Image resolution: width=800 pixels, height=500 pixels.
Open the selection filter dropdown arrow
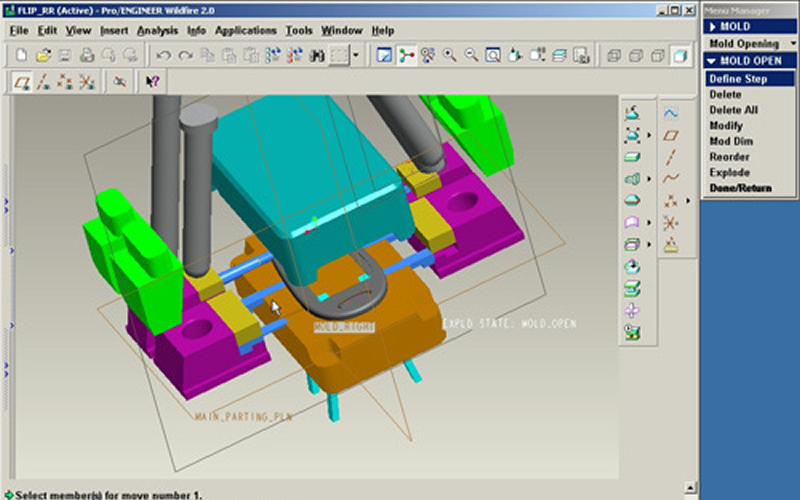pyautogui.click(x=356, y=56)
